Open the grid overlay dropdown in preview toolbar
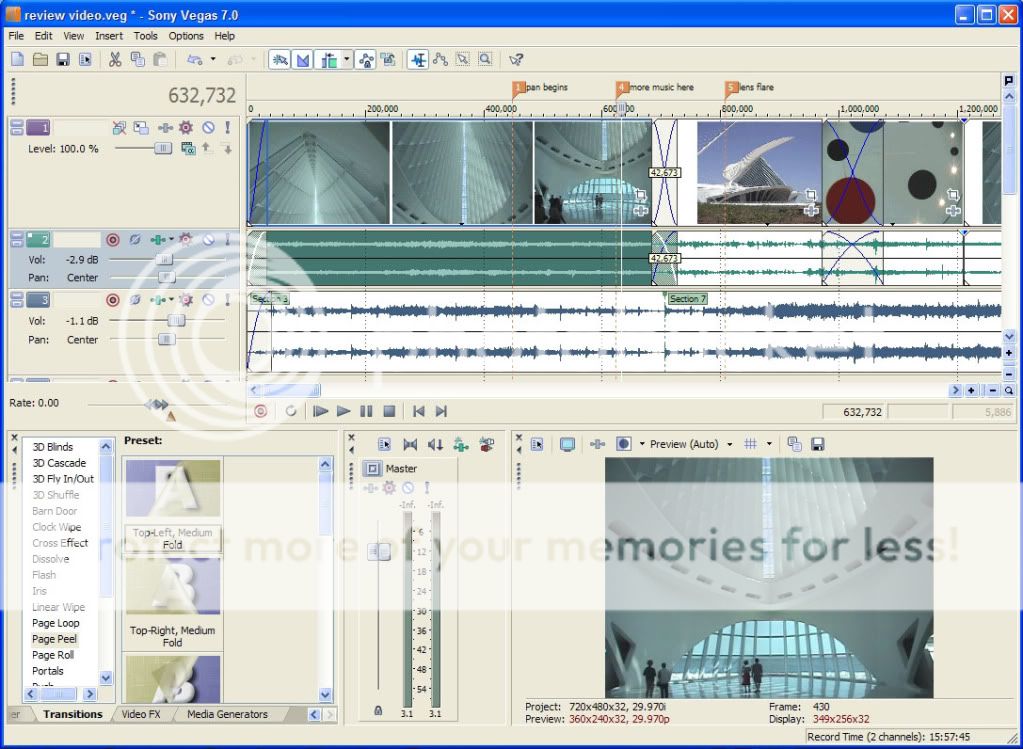The width and height of the screenshot is (1023, 749). (767, 444)
